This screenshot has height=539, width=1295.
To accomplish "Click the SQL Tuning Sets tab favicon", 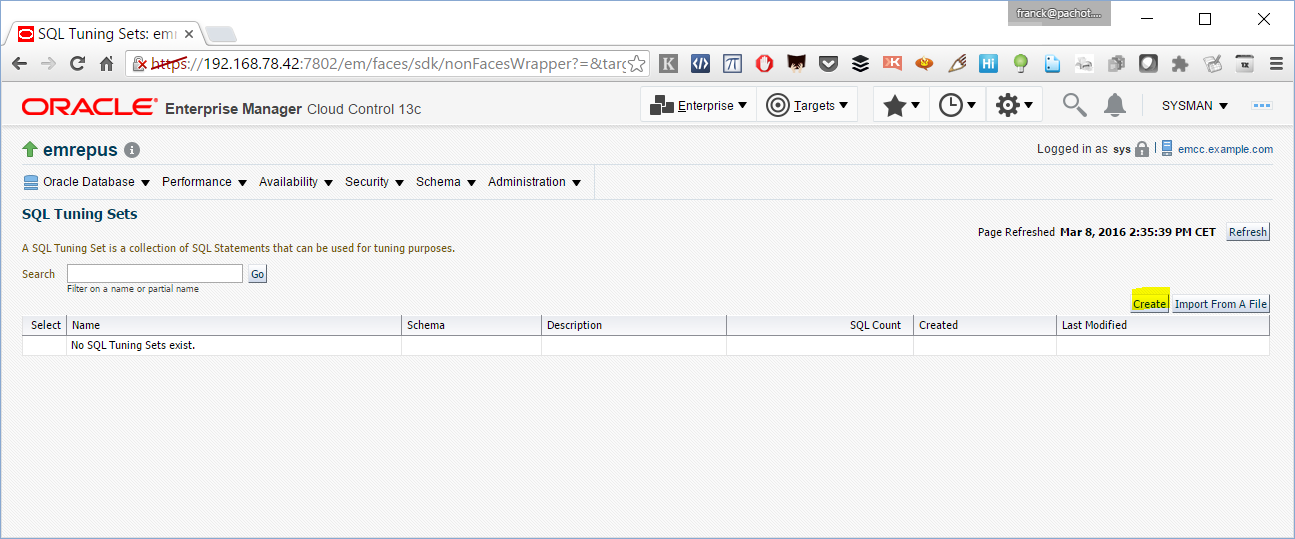I will [26, 33].
